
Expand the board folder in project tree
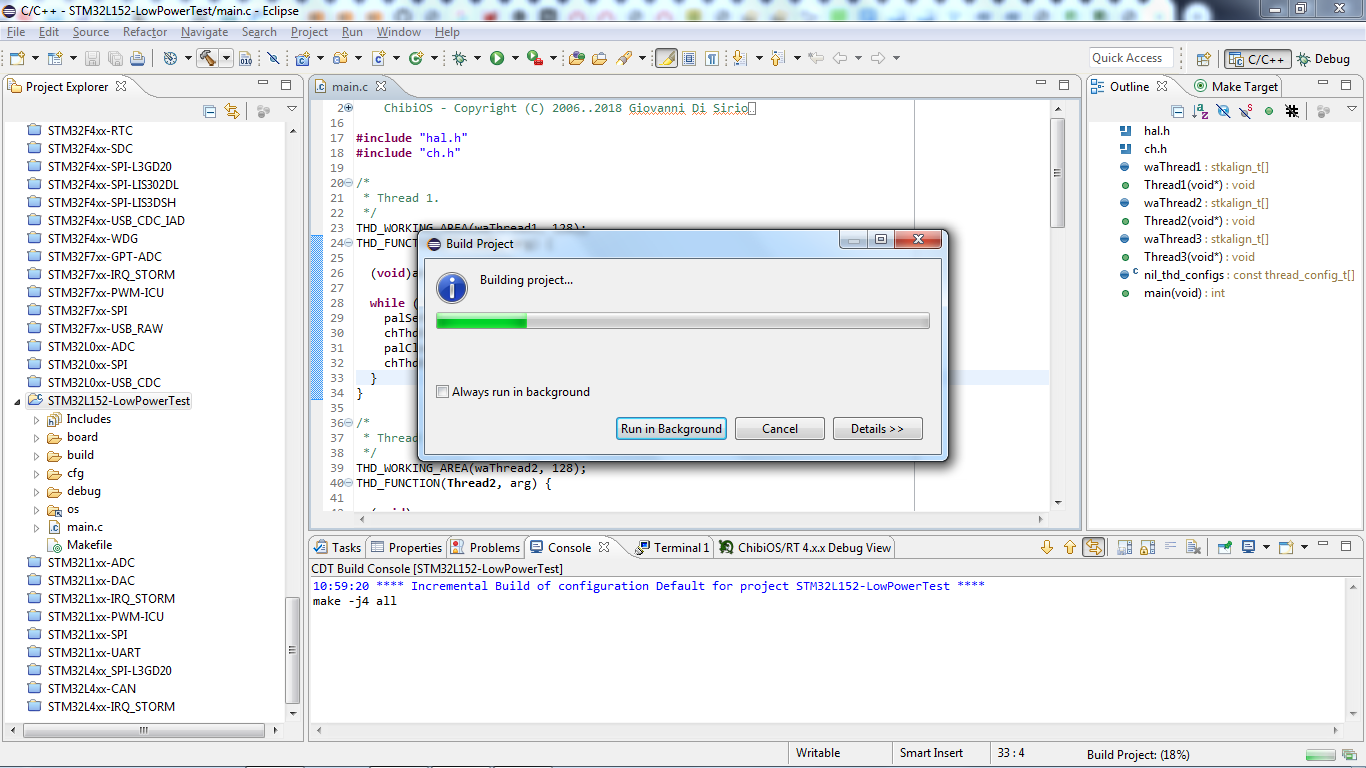(x=37, y=437)
